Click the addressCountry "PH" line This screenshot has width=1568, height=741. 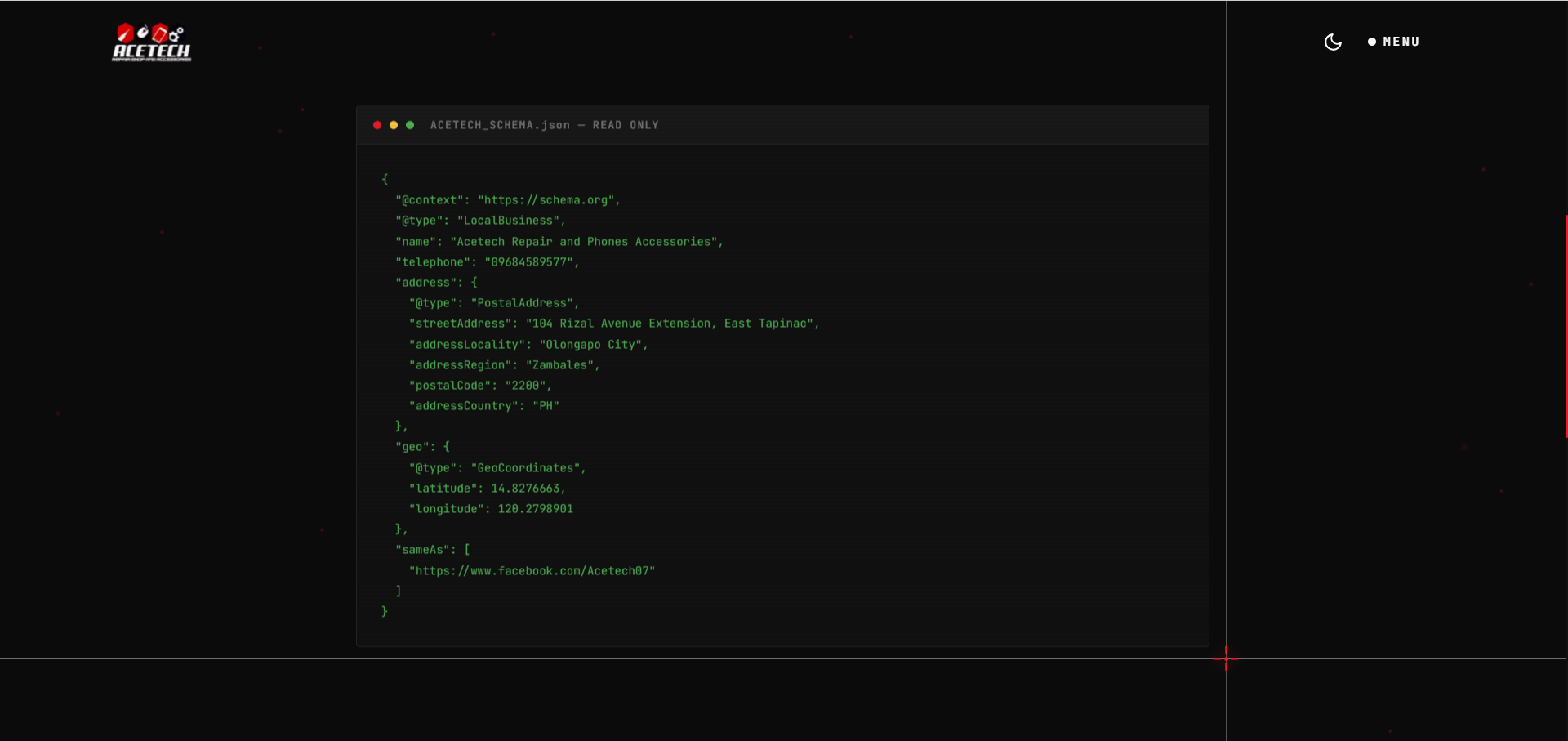pyautogui.click(x=484, y=406)
